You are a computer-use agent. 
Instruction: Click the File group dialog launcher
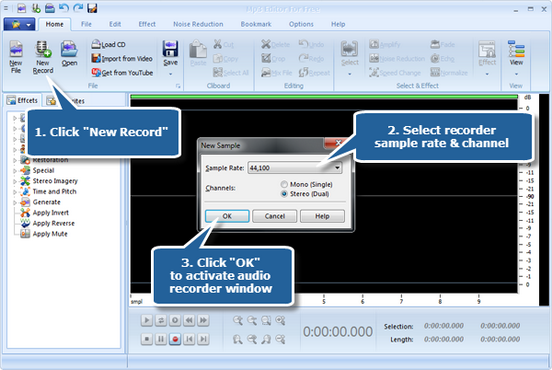pyautogui.click(x=178, y=86)
